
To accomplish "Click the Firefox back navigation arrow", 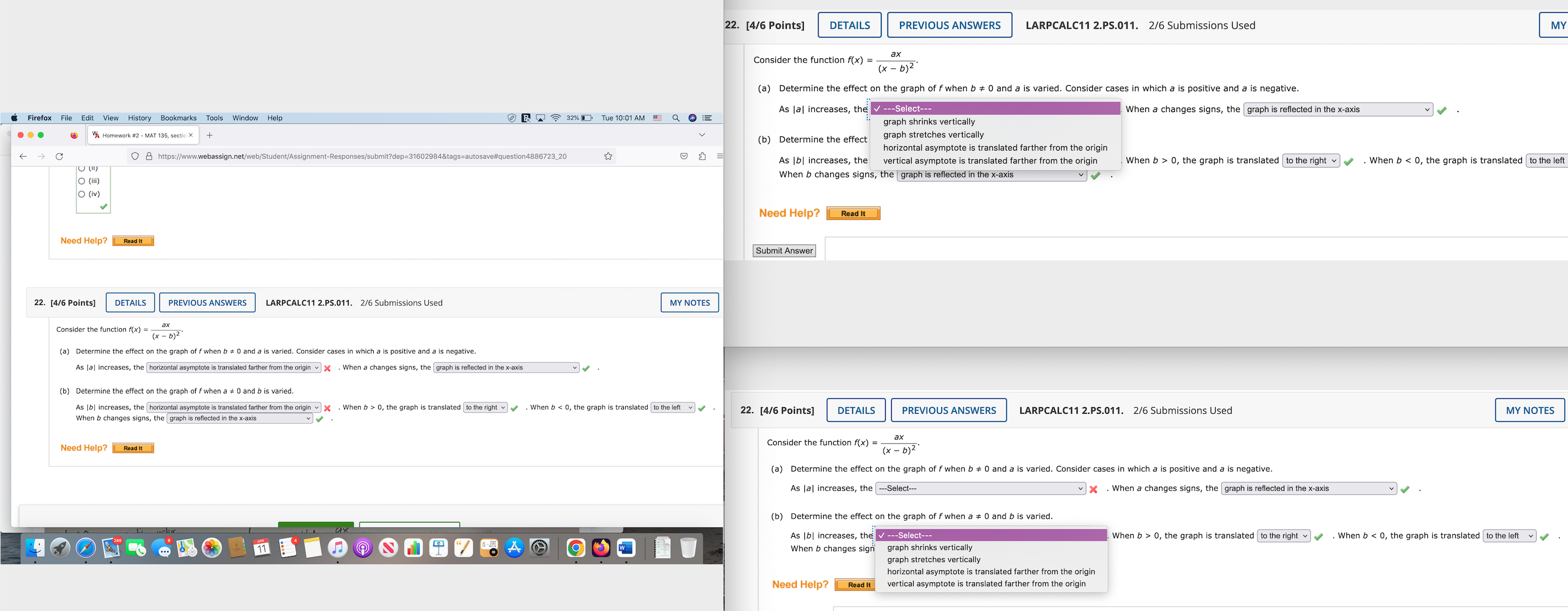I will 23,156.
